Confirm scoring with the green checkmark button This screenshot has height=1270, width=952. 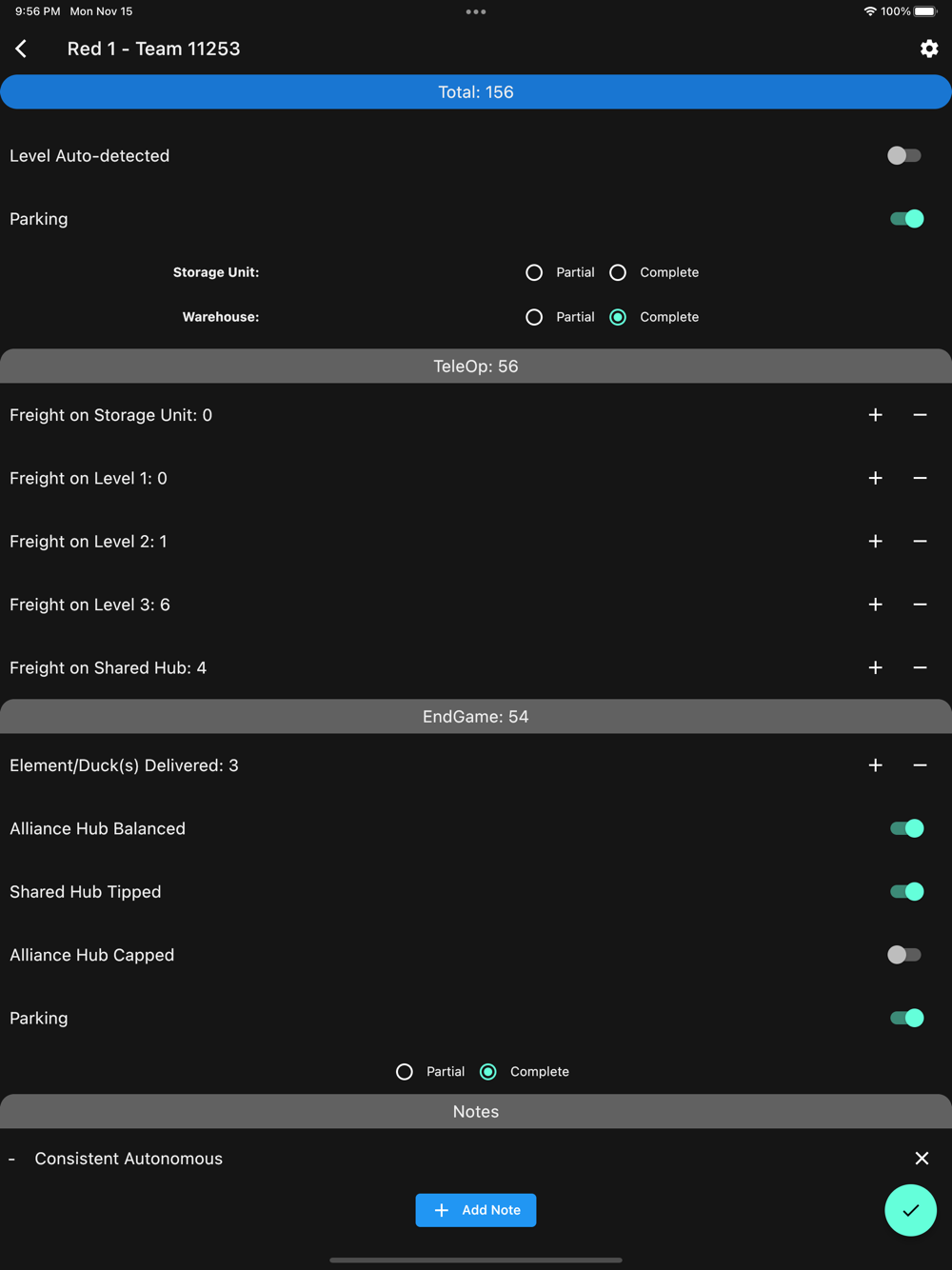tap(910, 1210)
